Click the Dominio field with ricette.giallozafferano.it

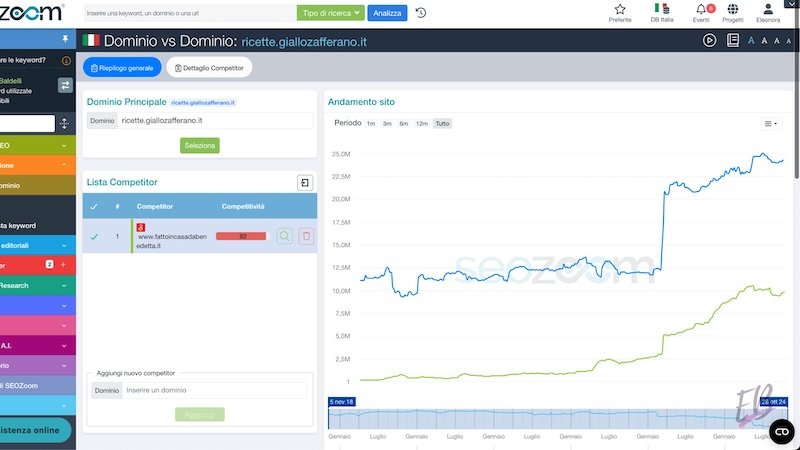pos(215,121)
